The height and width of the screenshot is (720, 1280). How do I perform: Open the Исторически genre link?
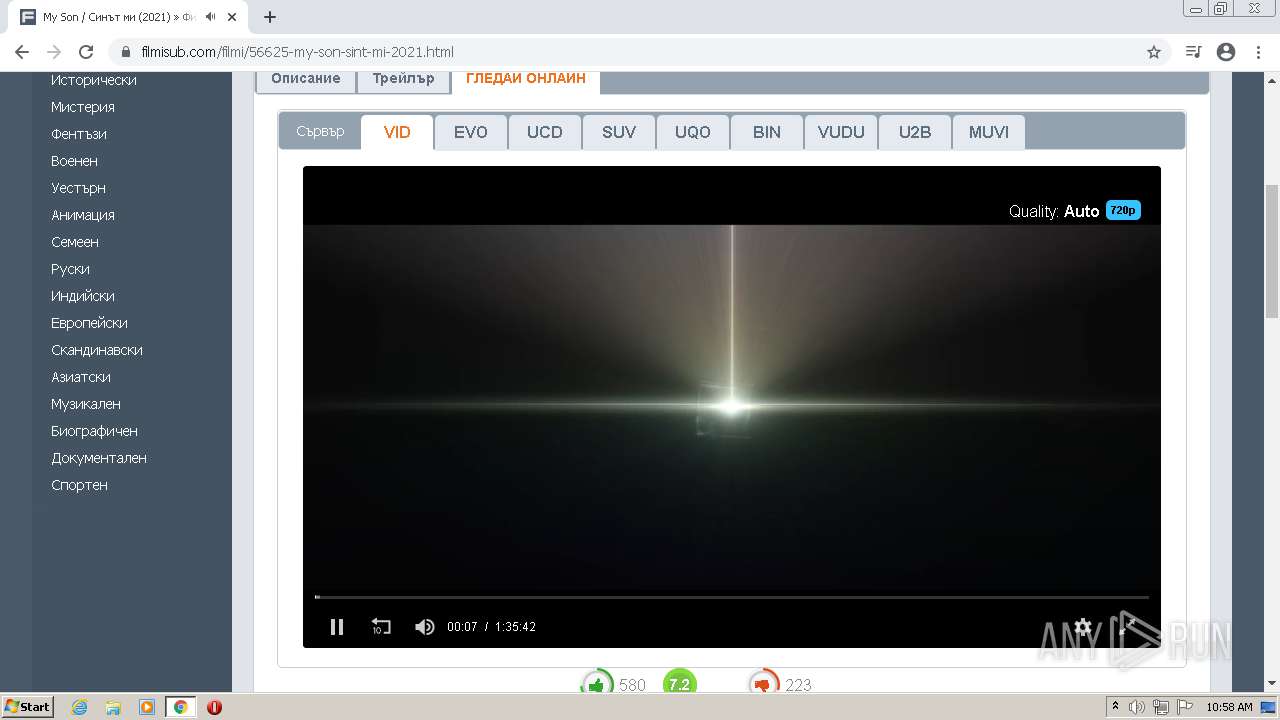click(x=94, y=80)
